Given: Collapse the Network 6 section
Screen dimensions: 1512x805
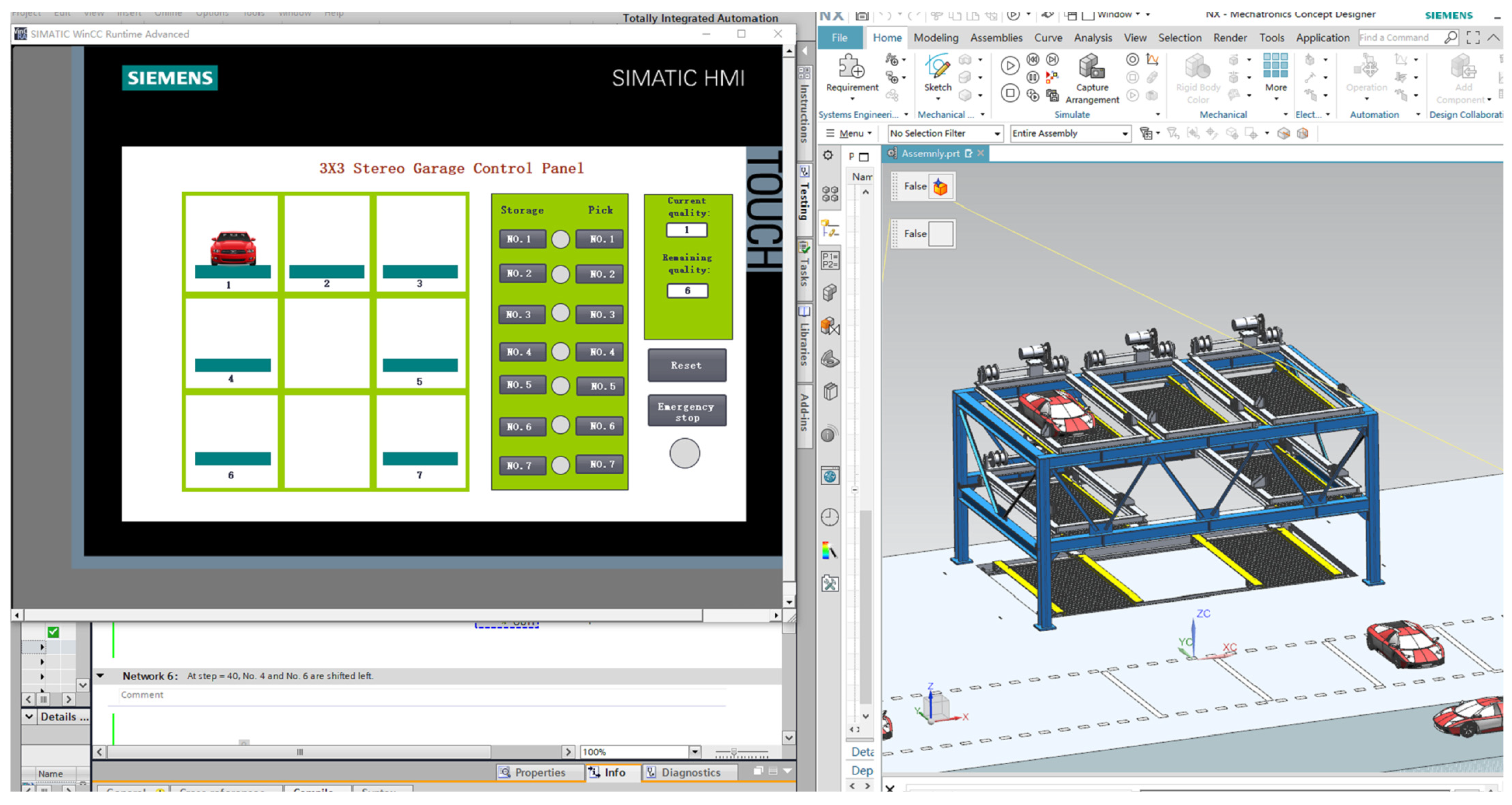Looking at the screenshot, I should (x=100, y=676).
